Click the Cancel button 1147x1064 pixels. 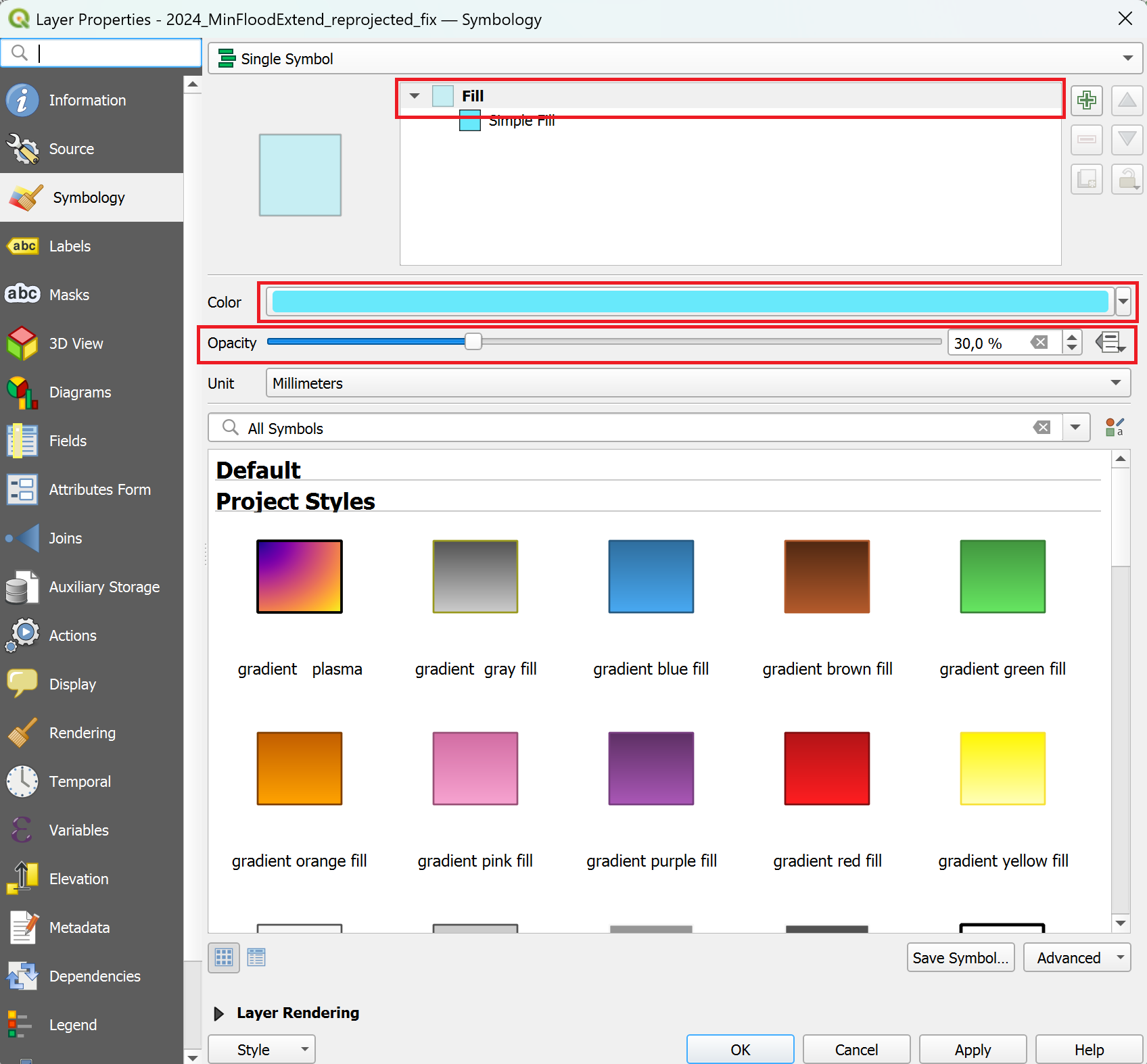[856, 1049]
